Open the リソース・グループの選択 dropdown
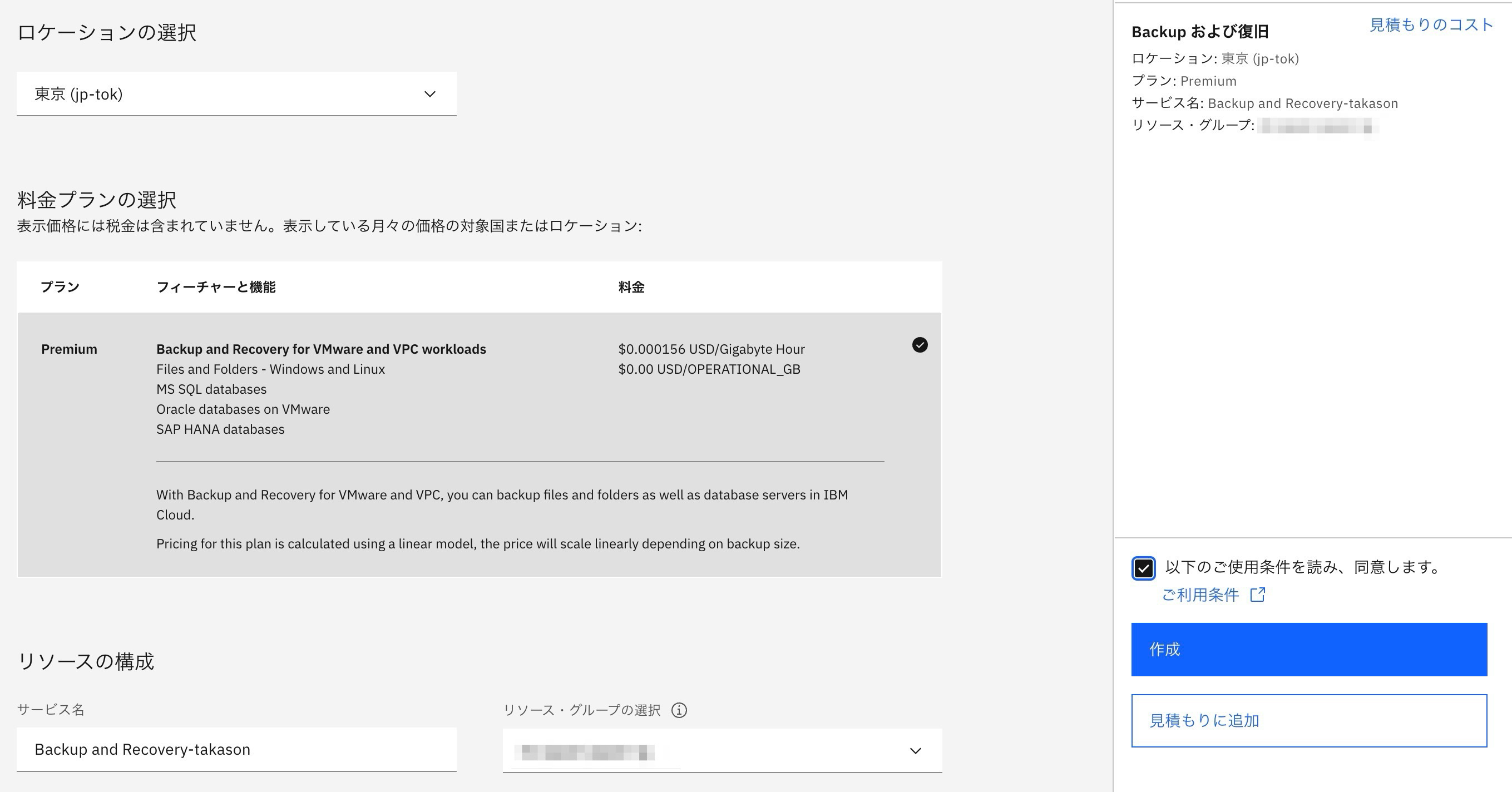This screenshot has width=1512, height=792. [x=722, y=750]
